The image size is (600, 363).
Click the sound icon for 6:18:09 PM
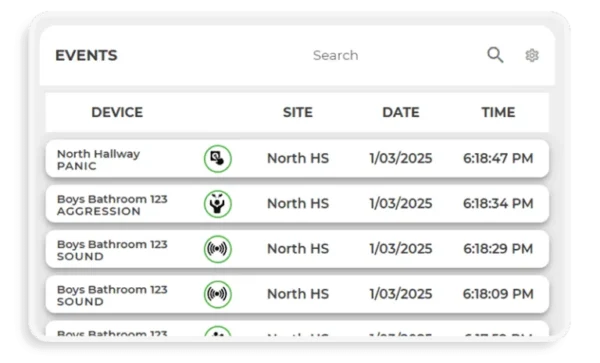pyautogui.click(x=218, y=294)
